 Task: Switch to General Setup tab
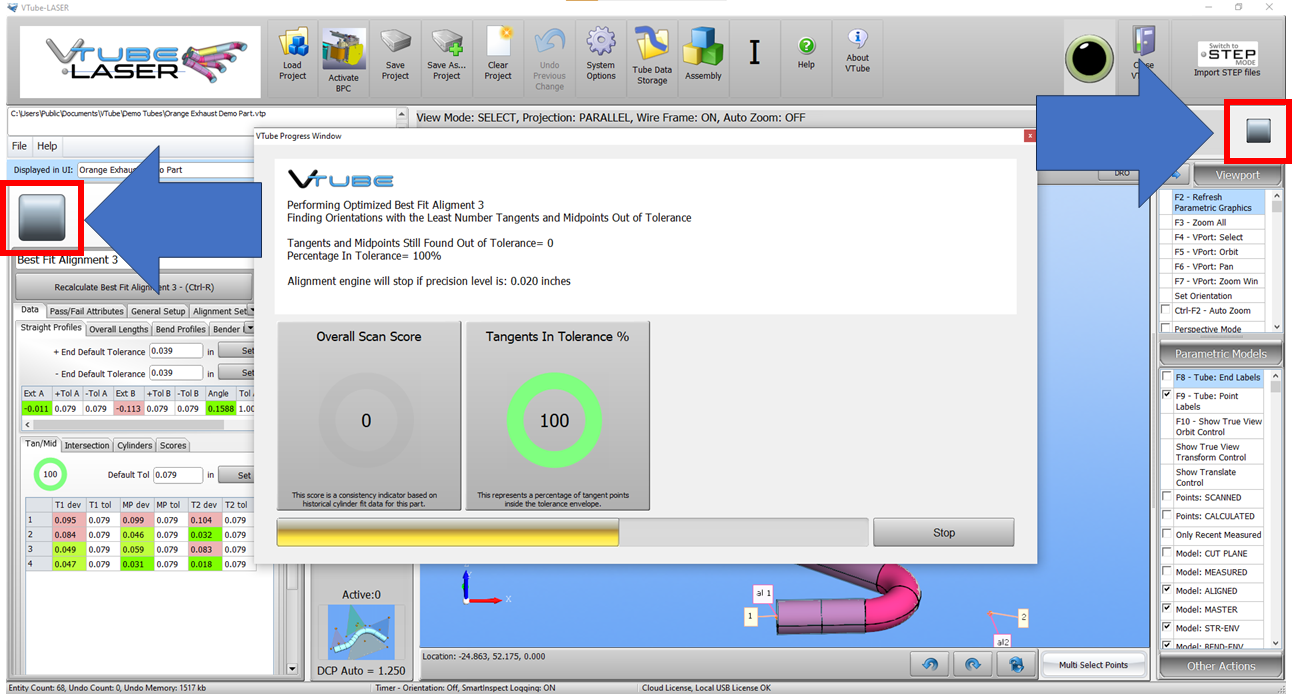pyautogui.click(x=158, y=311)
